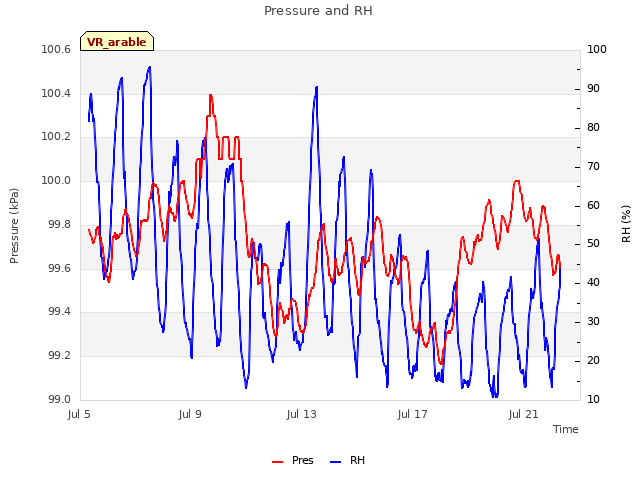Screen dimensions: 640x480
Task: Click the 10 RH axis value
Action: pos(593,399)
